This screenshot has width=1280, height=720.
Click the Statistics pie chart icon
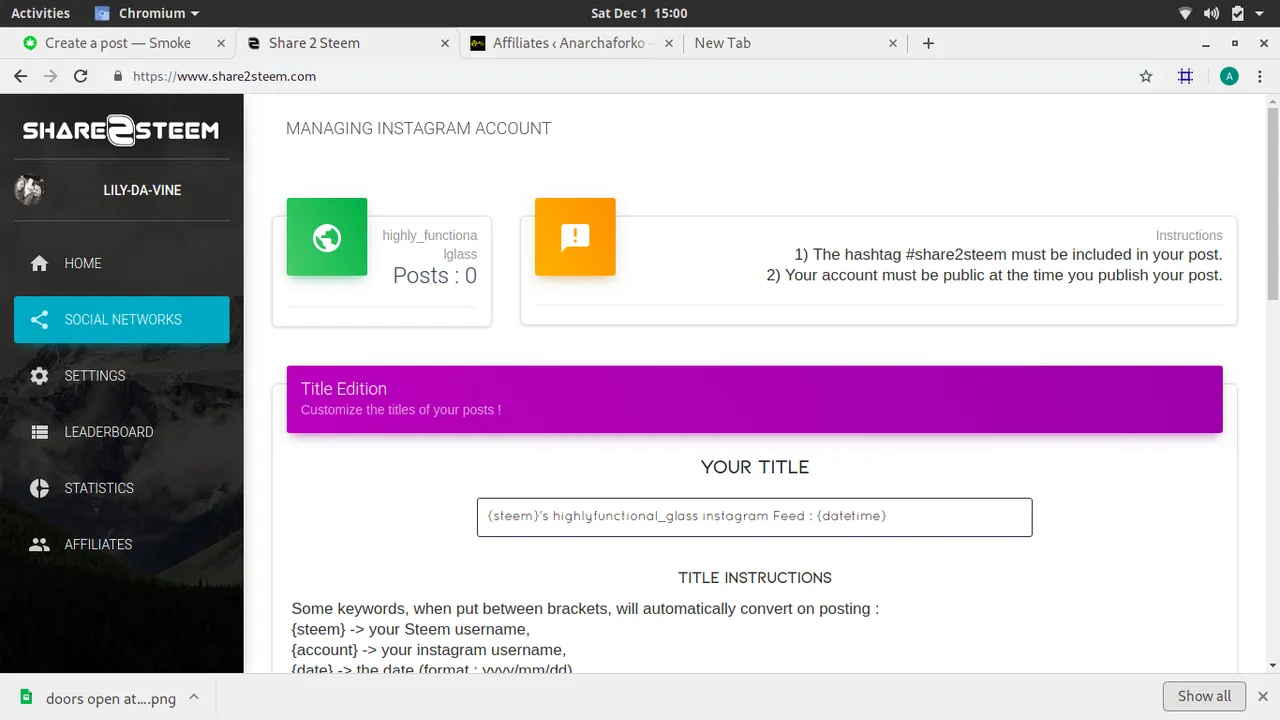39,488
